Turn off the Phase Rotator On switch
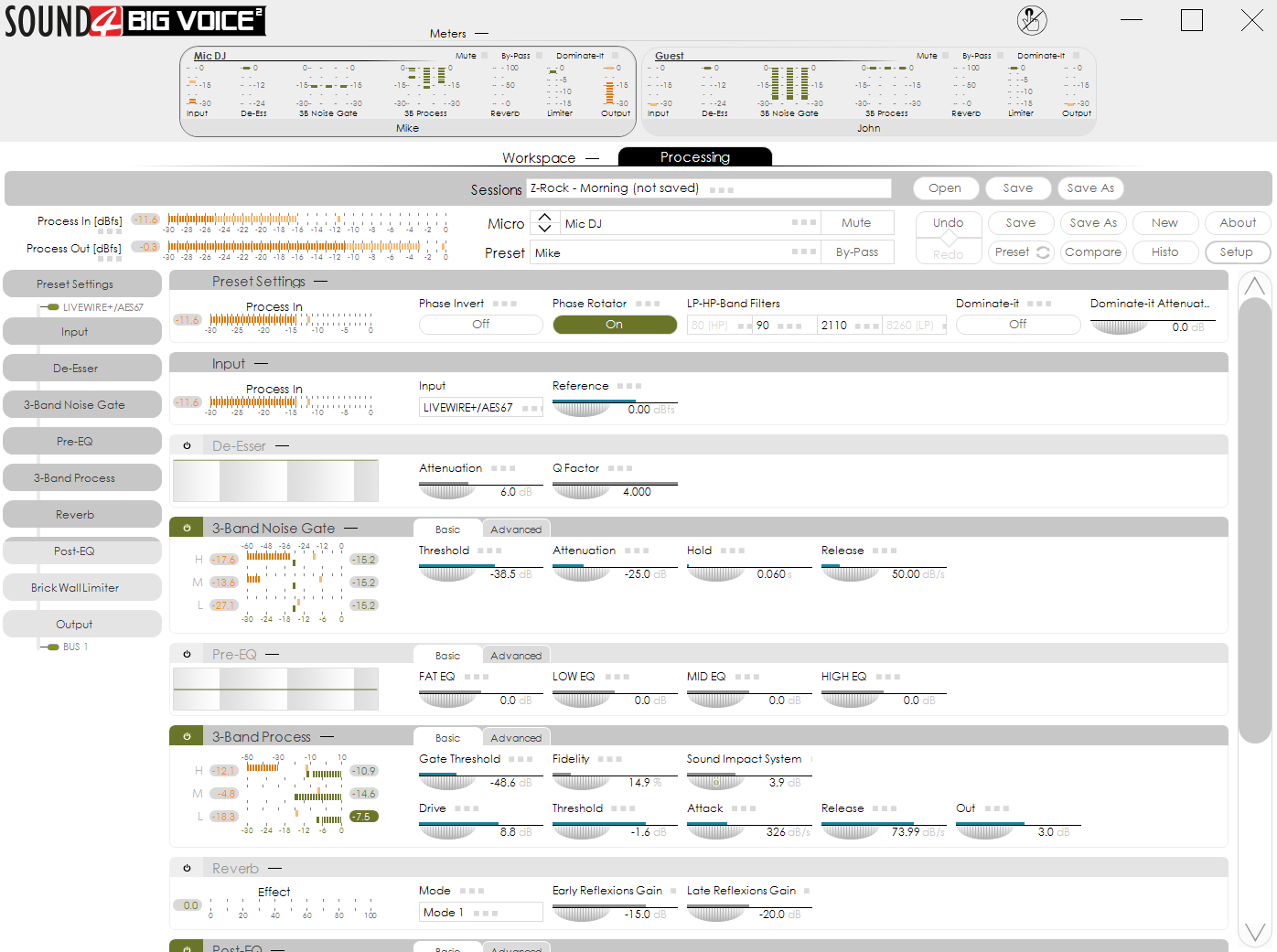Image resolution: width=1277 pixels, height=952 pixels. (x=615, y=325)
